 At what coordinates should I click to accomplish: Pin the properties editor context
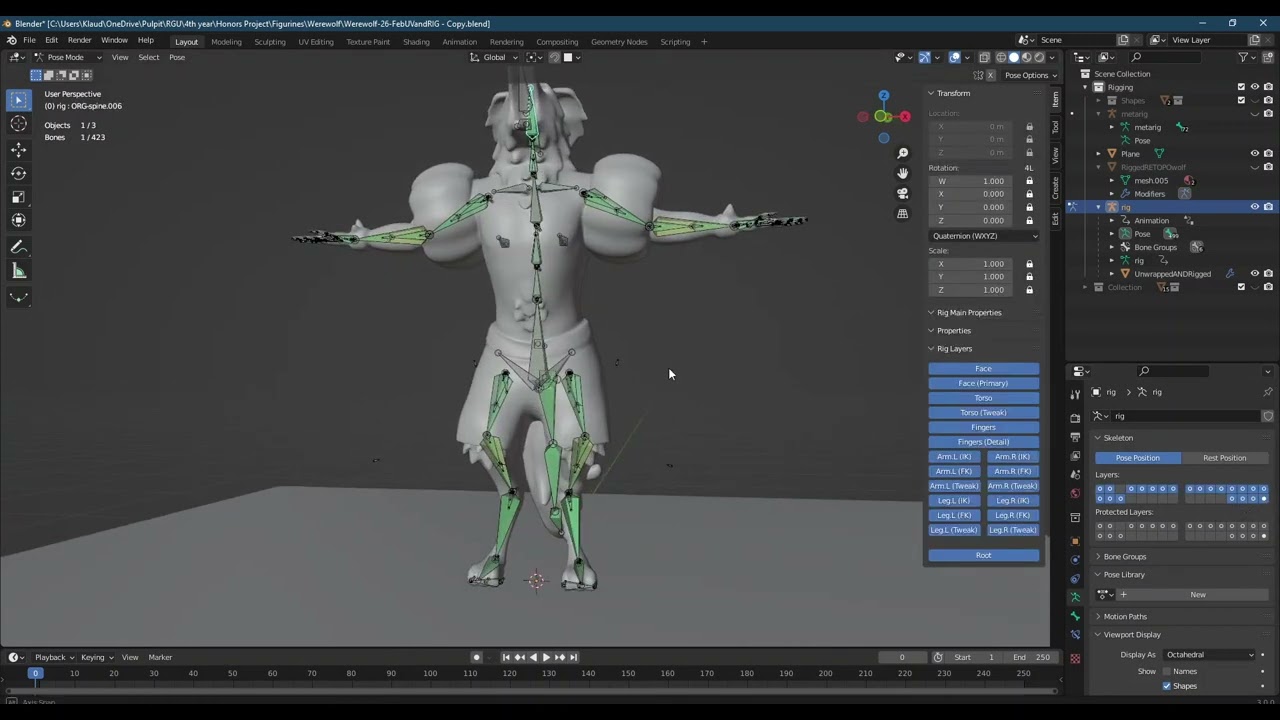(x=1268, y=392)
